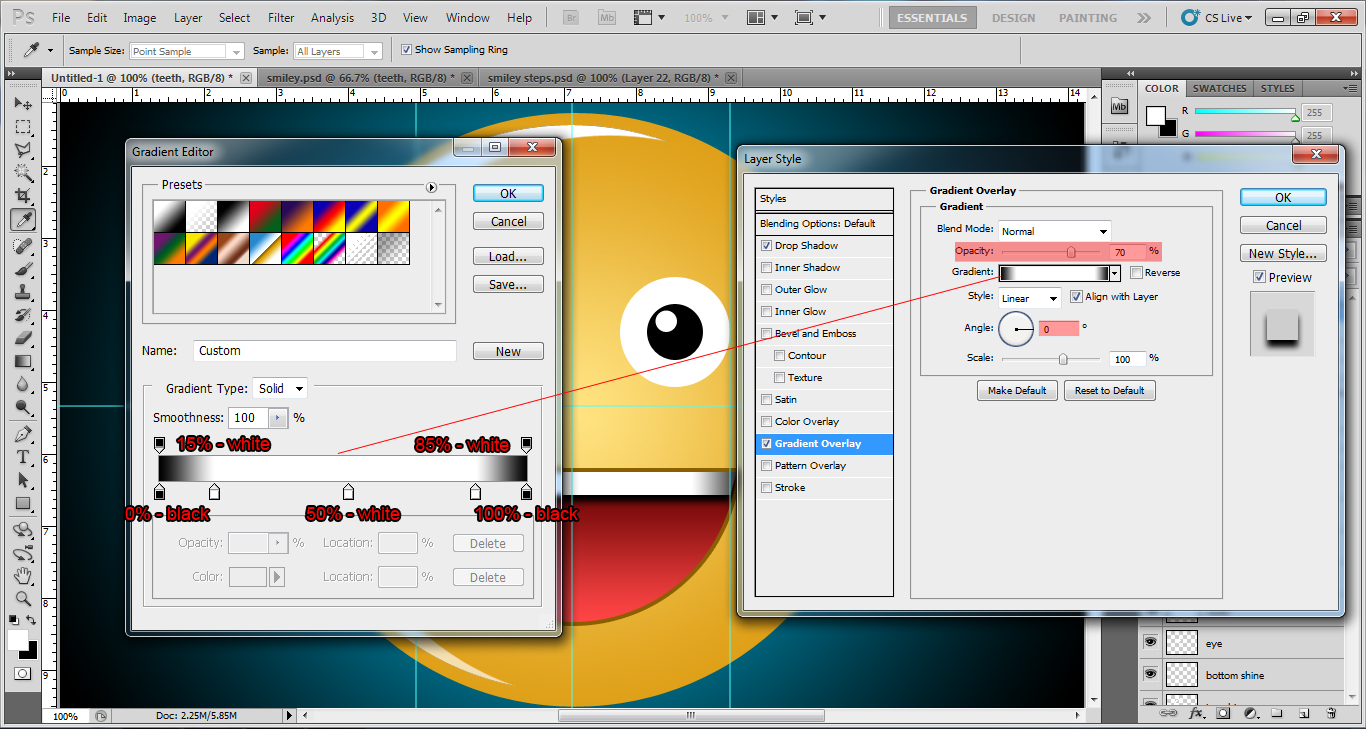1366x729 pixels.
Task: Open the Sample All Layers dropdown
Action: pyautogui.click(x=338, y=51)
